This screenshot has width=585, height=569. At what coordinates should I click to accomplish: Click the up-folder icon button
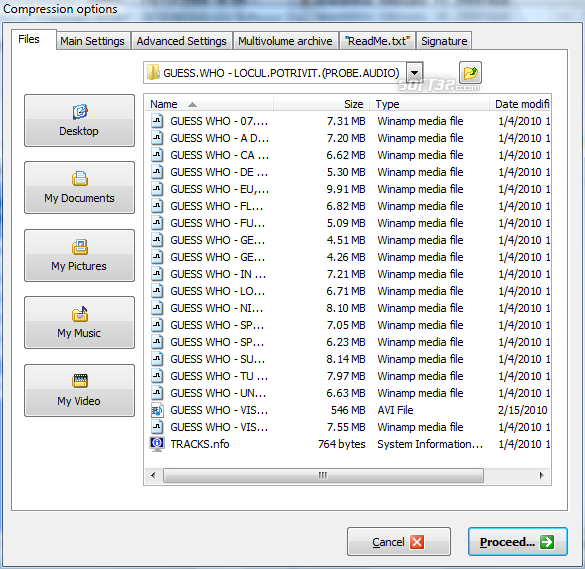(x=470, y=72)
